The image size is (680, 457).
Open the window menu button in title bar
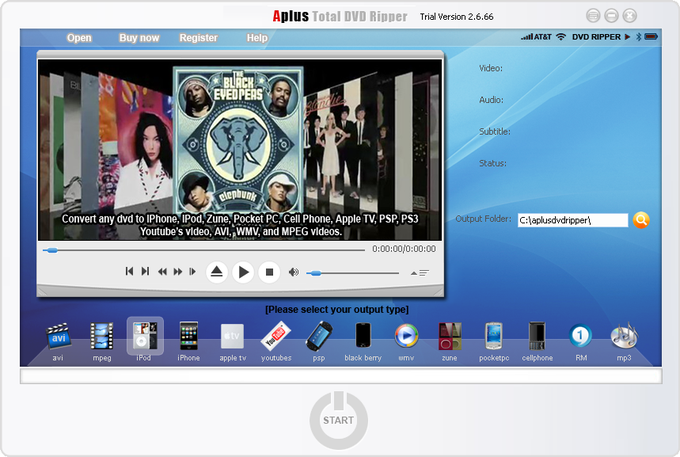(593, 16)
